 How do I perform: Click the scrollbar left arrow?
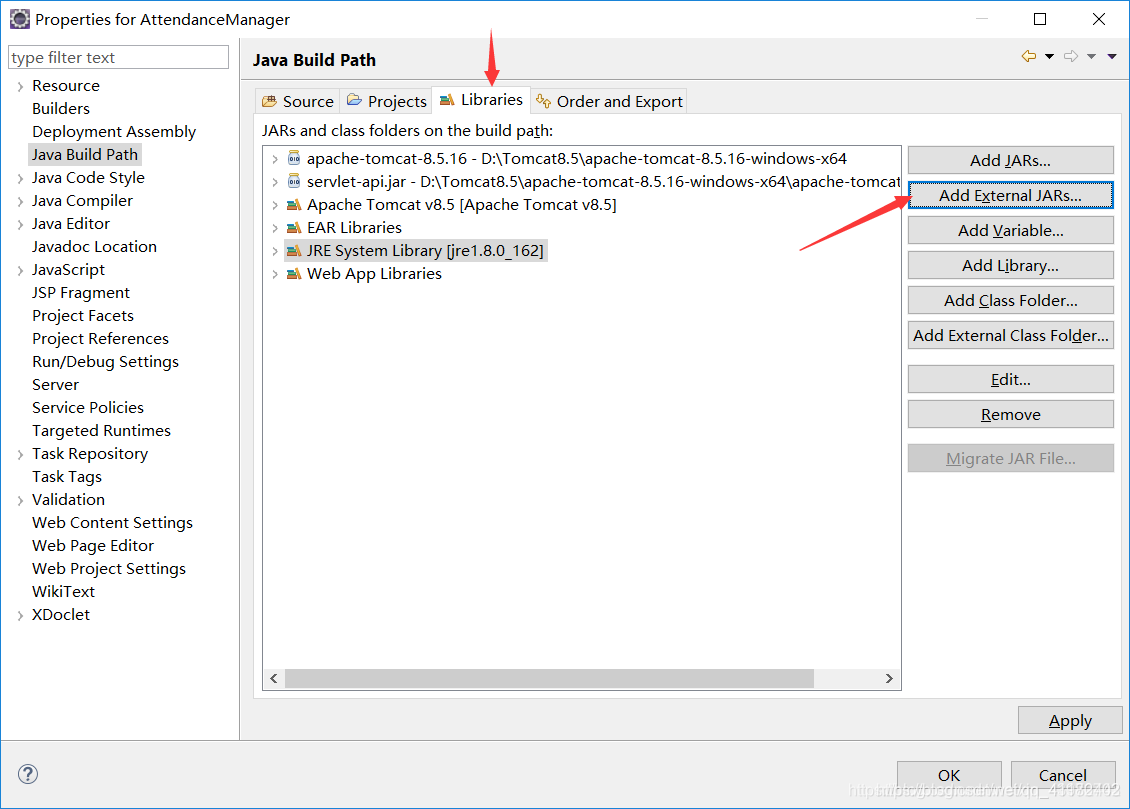[x=274, y=679]
